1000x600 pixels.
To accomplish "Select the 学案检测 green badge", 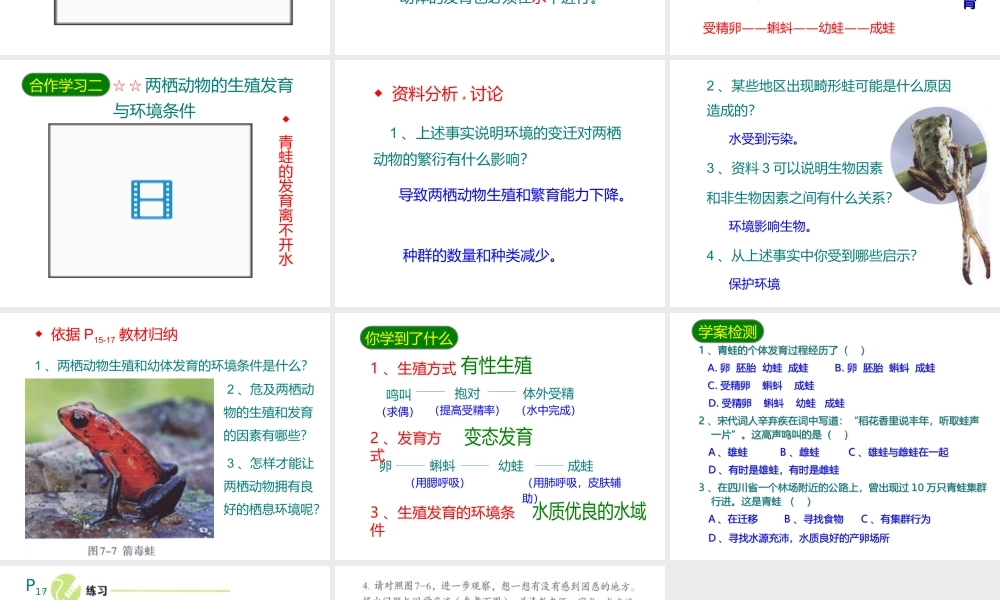I will pyautogui.click(x=728, y=332).
